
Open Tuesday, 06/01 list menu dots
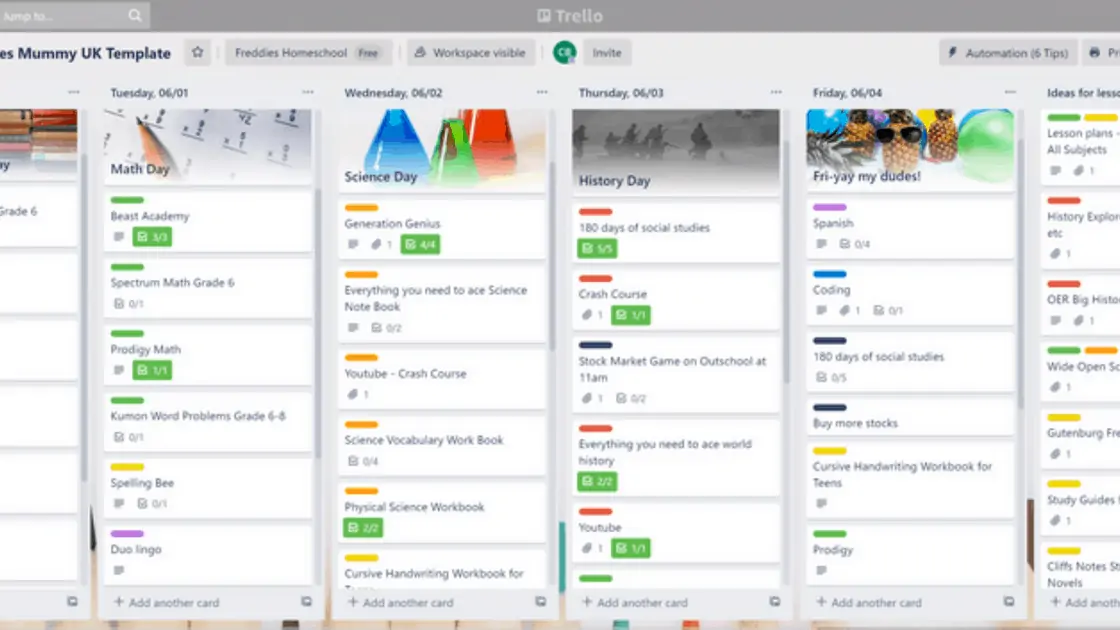[x=308, y=92]
